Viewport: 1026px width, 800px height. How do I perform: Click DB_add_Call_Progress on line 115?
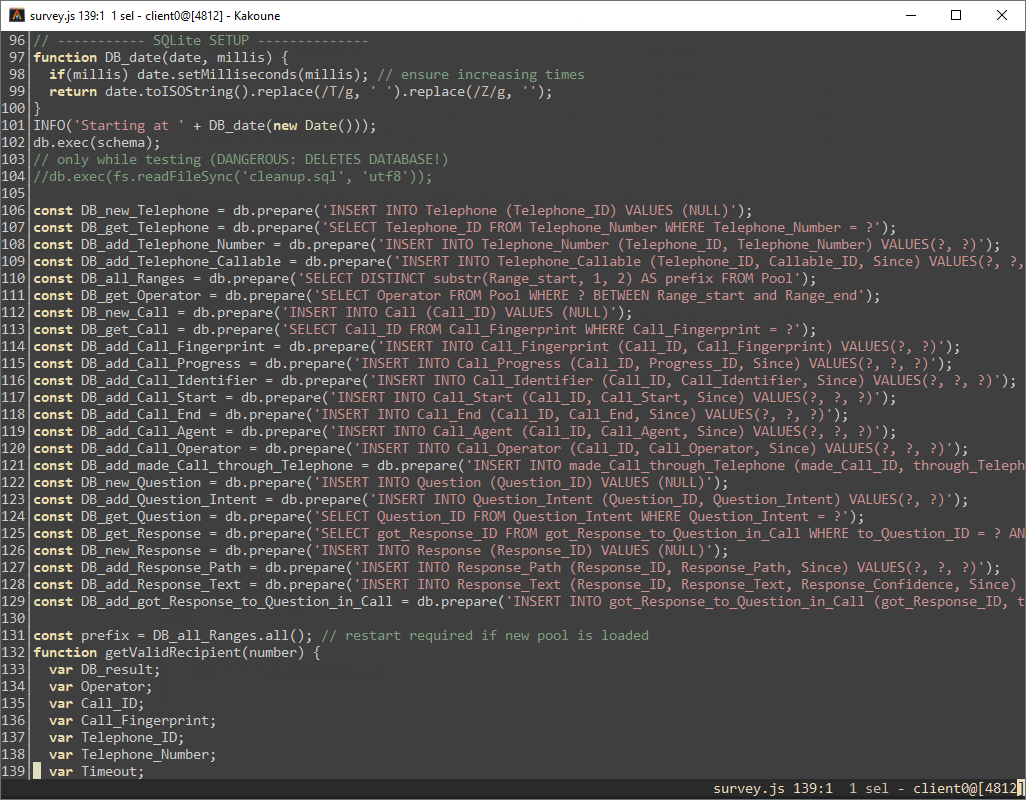[x=161, y=364]
